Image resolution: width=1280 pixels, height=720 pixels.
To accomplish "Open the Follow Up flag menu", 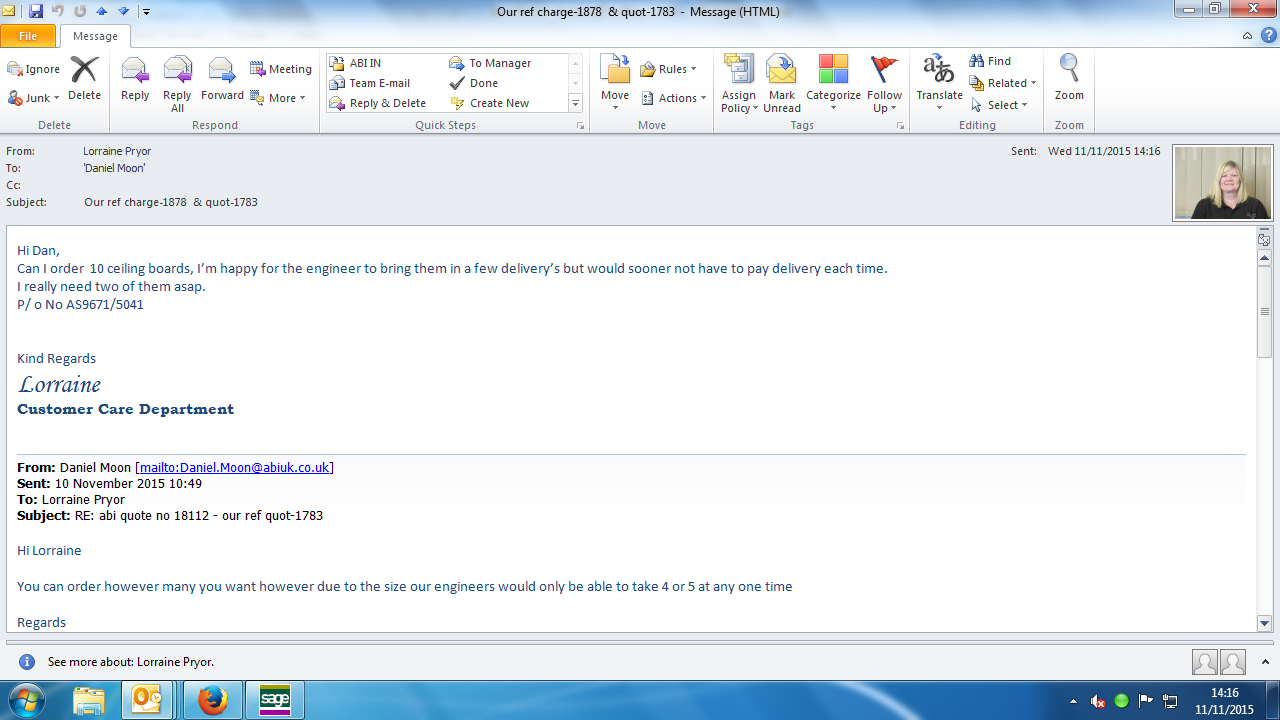I will [884, 84].
